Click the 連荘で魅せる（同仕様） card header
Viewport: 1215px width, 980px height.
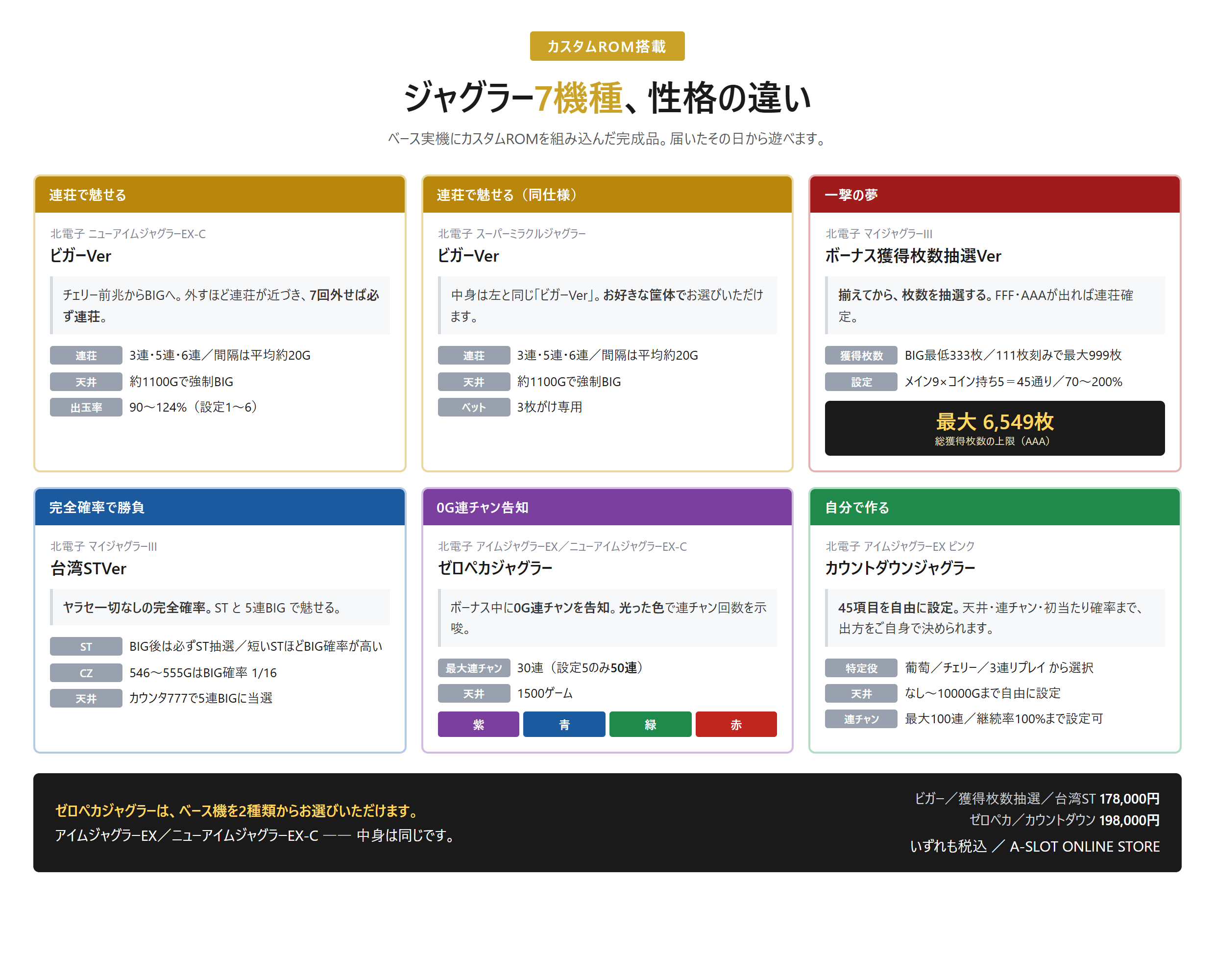[607, 195]
